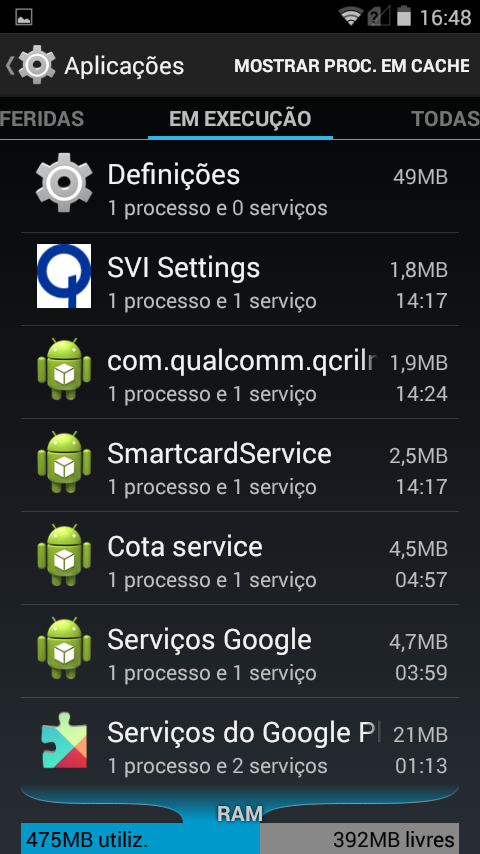This screenshot has width=480, height=854.
Task: Tap the Cota service android icon
Action: click(64, 555)
